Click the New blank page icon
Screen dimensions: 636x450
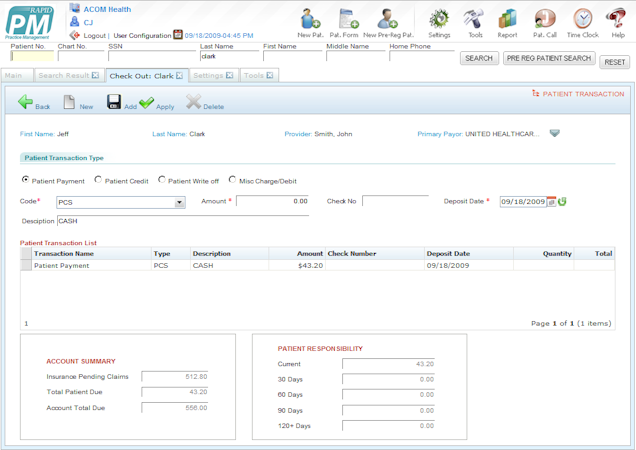pos(69,102)
